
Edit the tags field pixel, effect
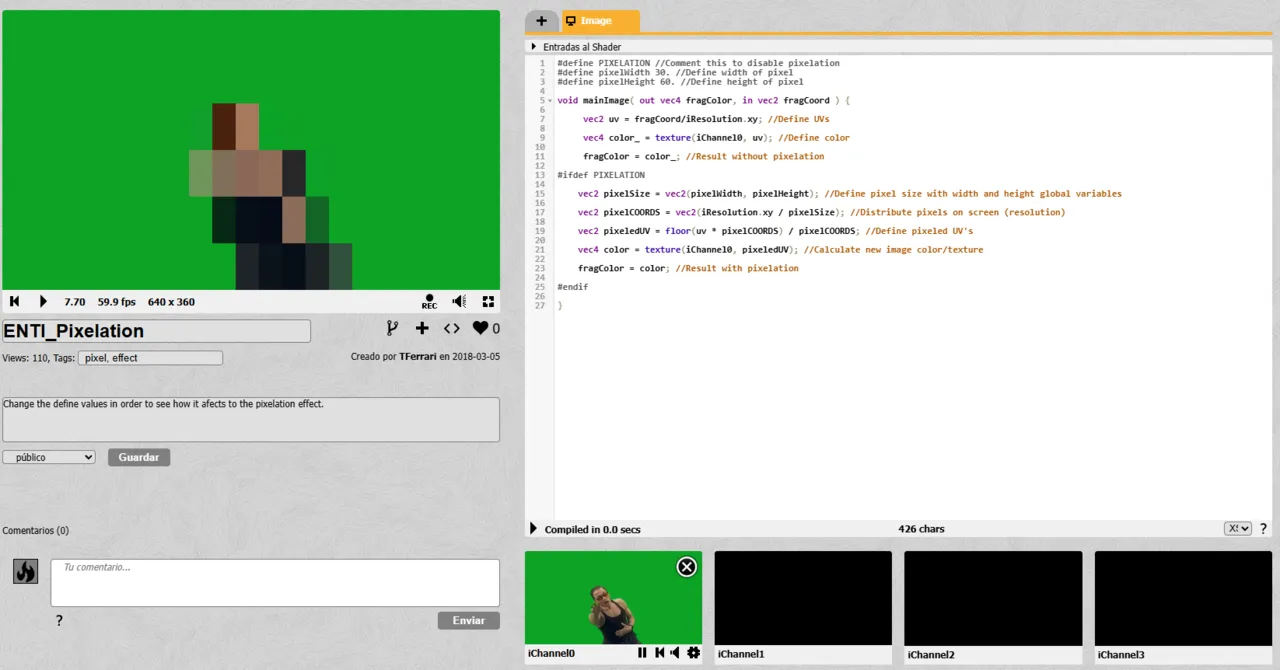[151, 358]
